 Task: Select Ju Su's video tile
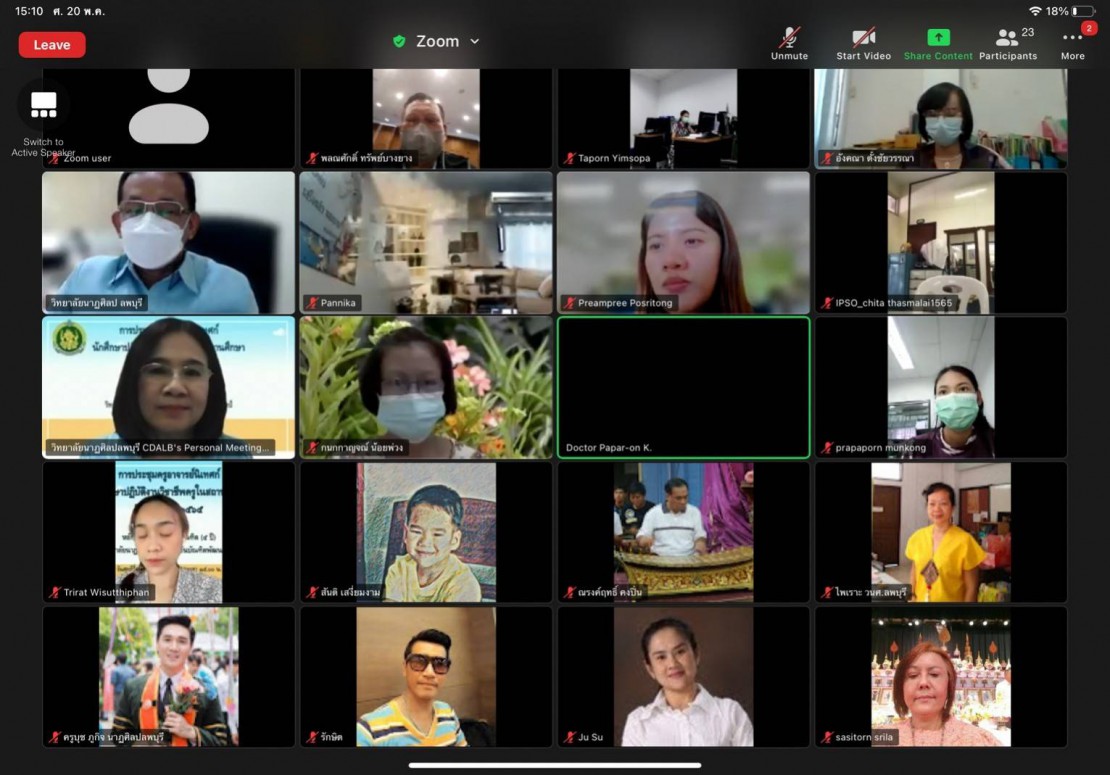click(683, 677)
